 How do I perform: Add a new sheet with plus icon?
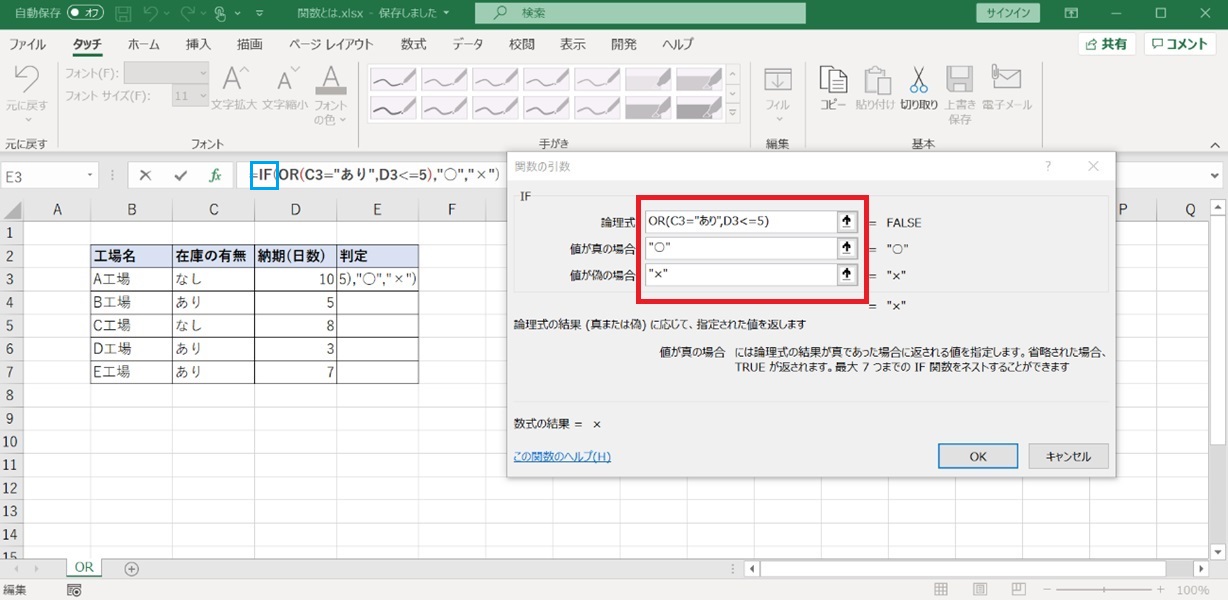(131, 568)
